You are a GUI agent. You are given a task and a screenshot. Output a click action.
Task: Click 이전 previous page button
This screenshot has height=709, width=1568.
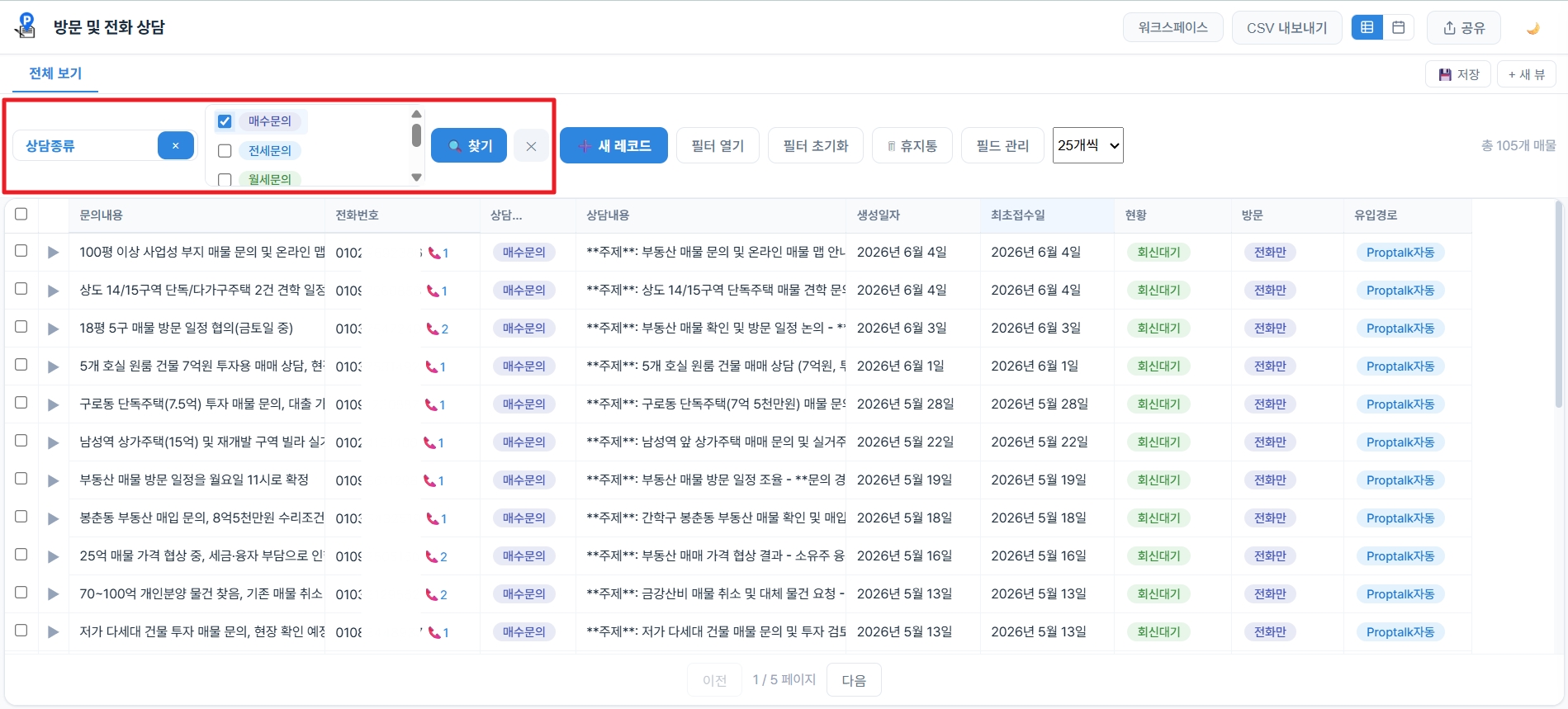(714, 680)
